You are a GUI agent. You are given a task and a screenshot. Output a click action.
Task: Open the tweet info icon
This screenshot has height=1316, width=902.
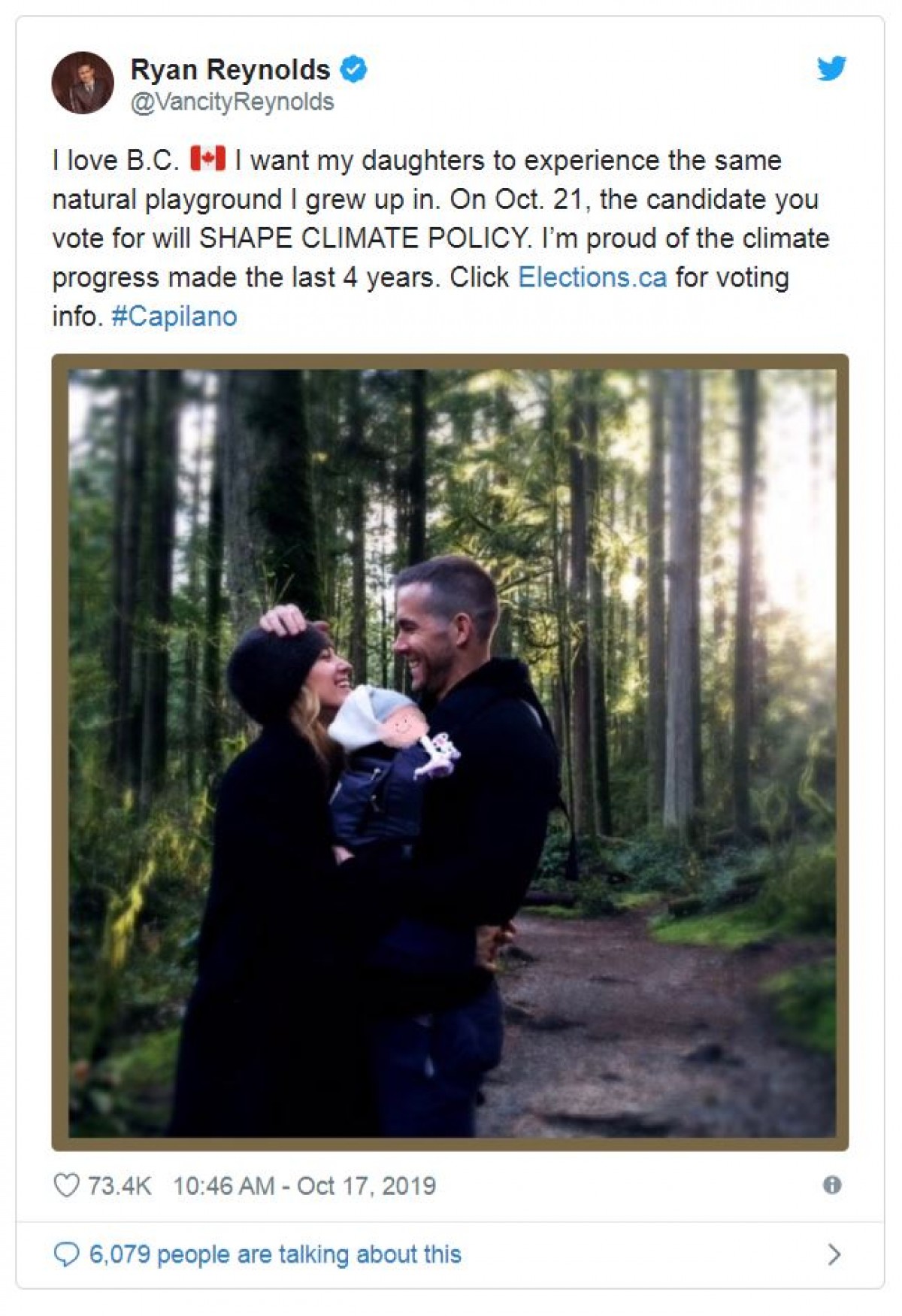831,1185
